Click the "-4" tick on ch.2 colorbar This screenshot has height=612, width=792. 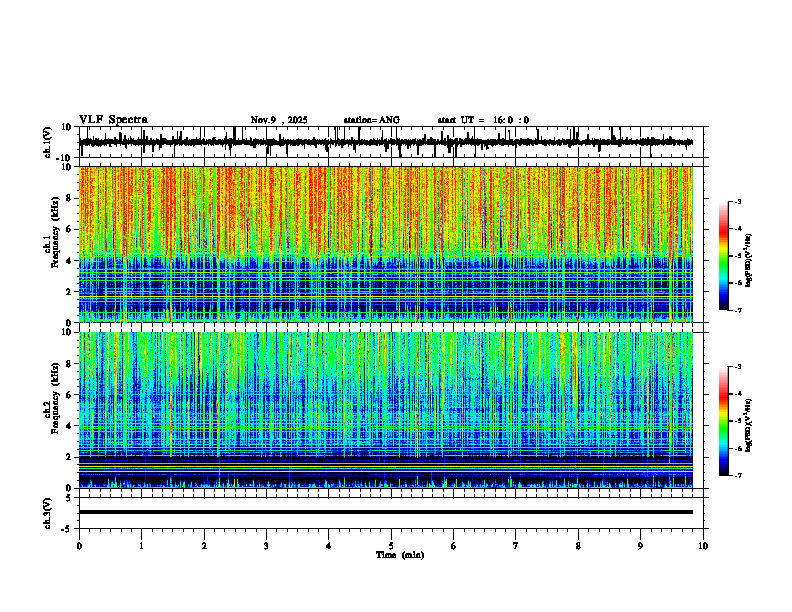738,394
